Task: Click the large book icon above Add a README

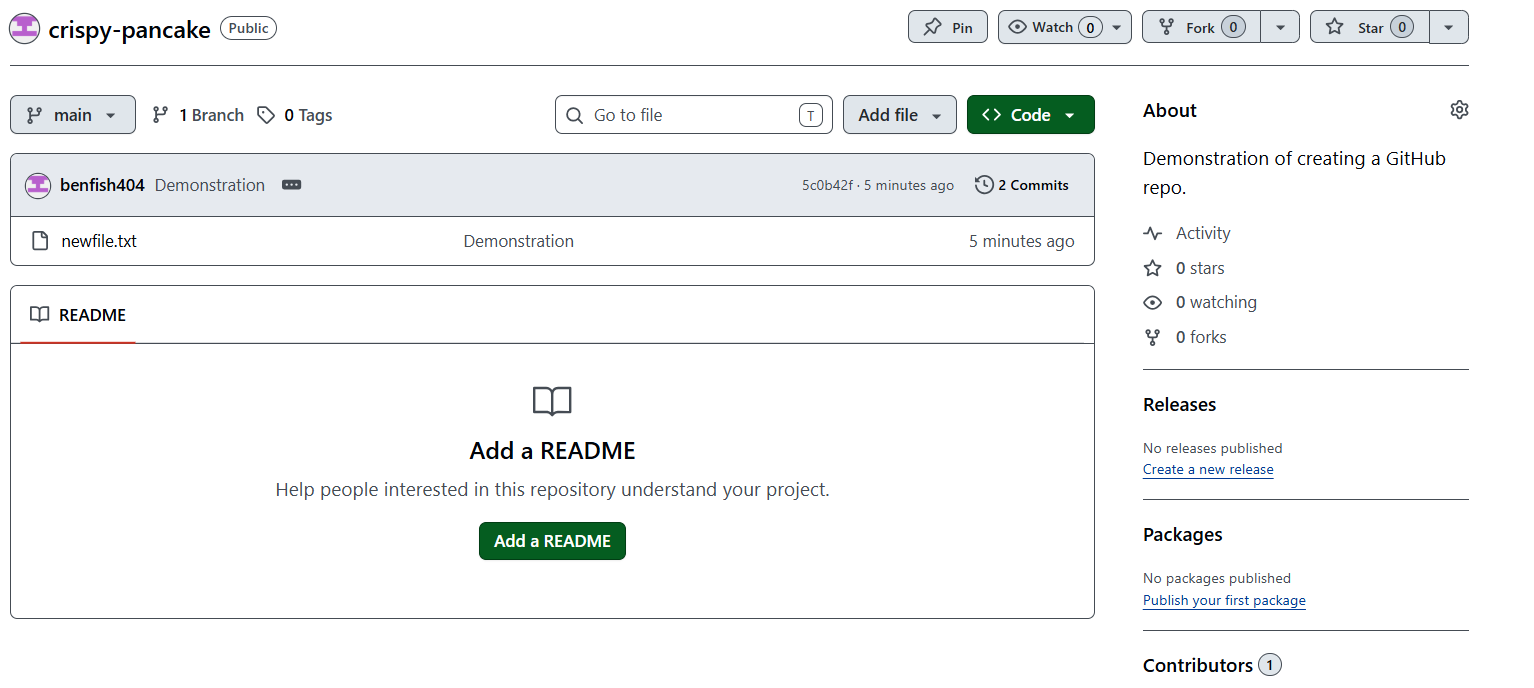Action: (552, 402)
